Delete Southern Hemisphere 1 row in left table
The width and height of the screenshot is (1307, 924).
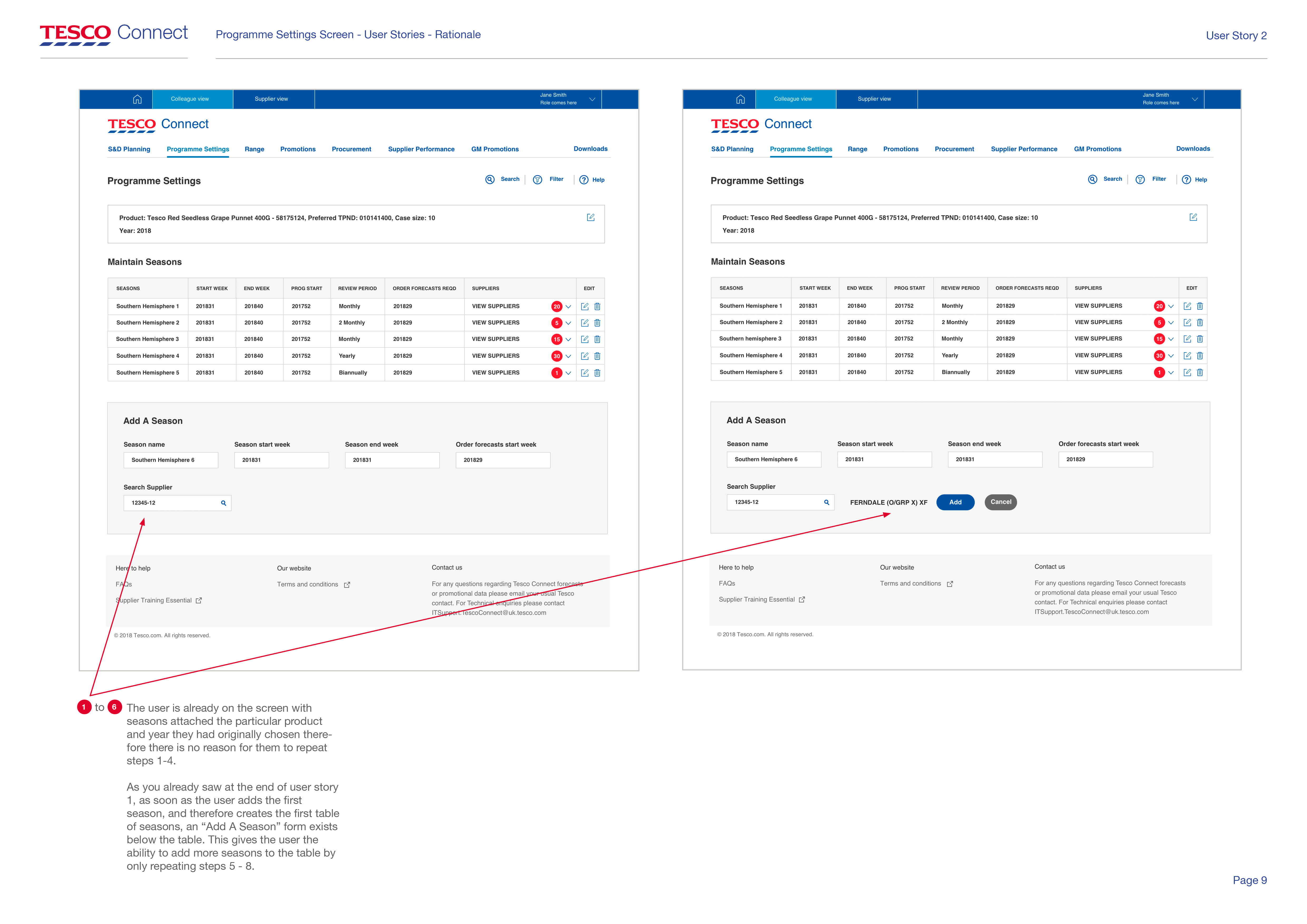coord(597,306)
